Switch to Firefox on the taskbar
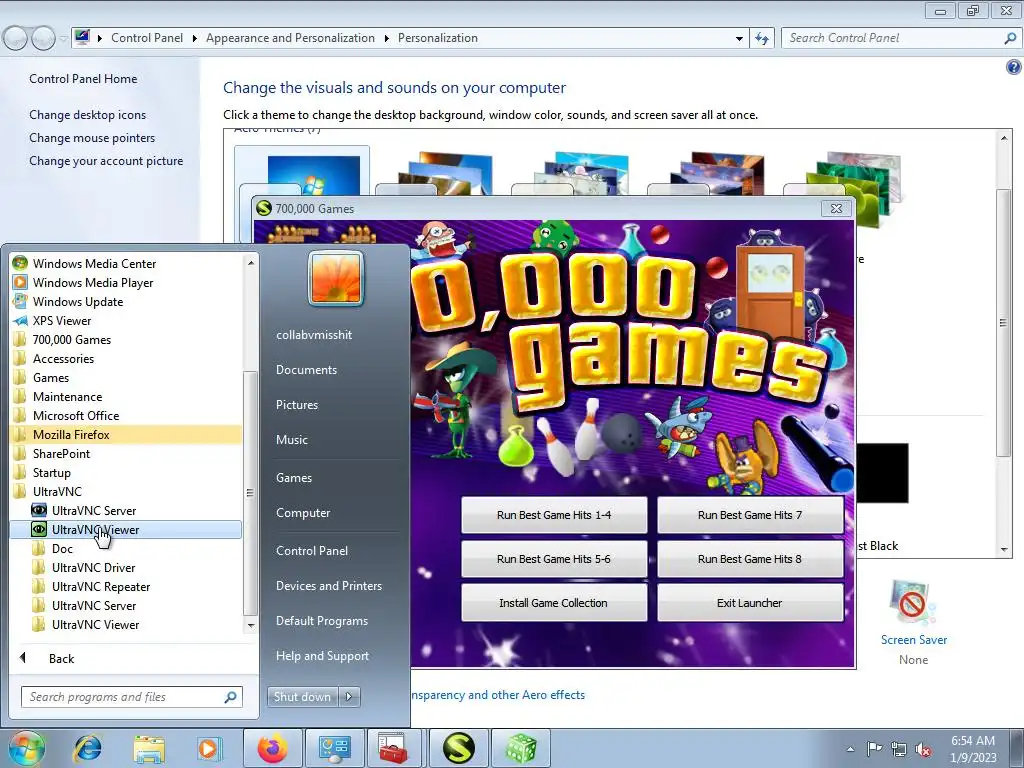1024x768 pixels. tap(272, 748)
